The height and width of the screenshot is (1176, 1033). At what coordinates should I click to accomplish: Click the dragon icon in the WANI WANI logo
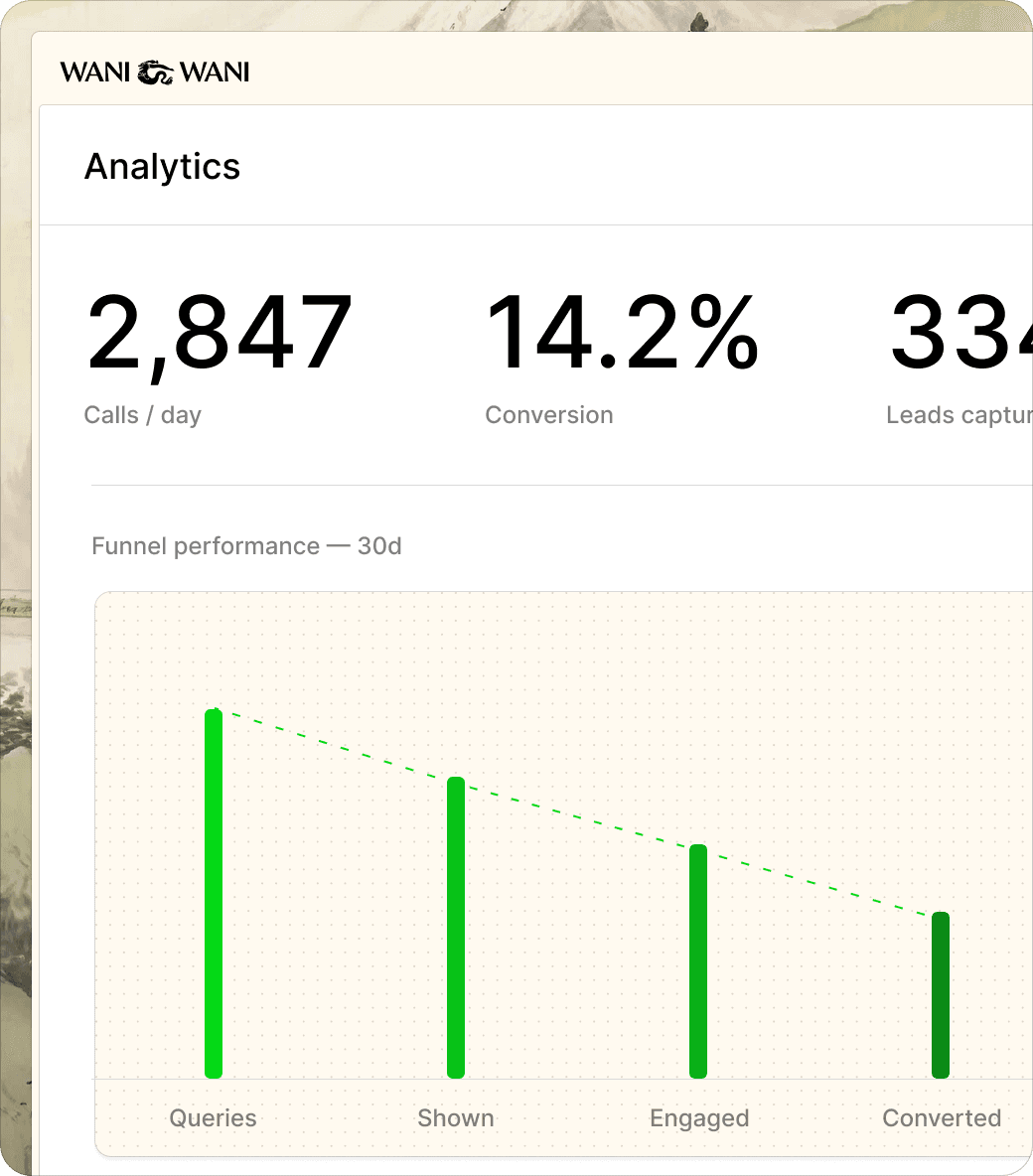point(156,71)
